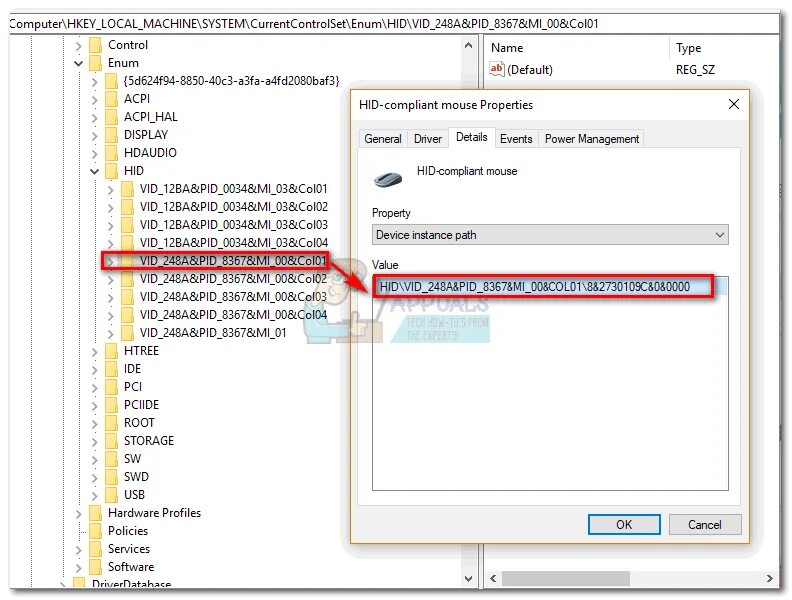Click the PCI folder icon
The image size is (792, 600).
(x=112, y=387)
